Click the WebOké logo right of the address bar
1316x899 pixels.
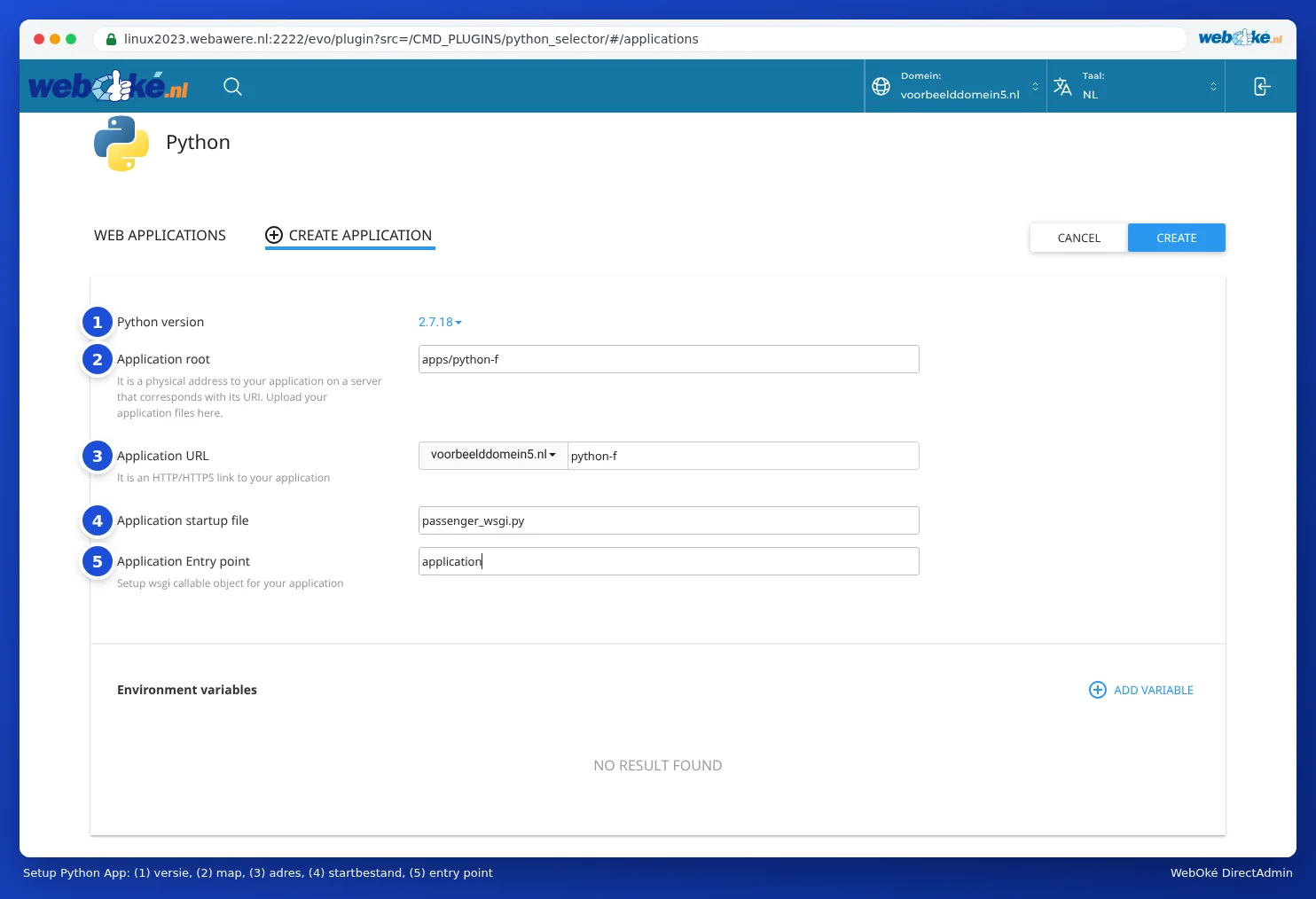point(1240,37)
